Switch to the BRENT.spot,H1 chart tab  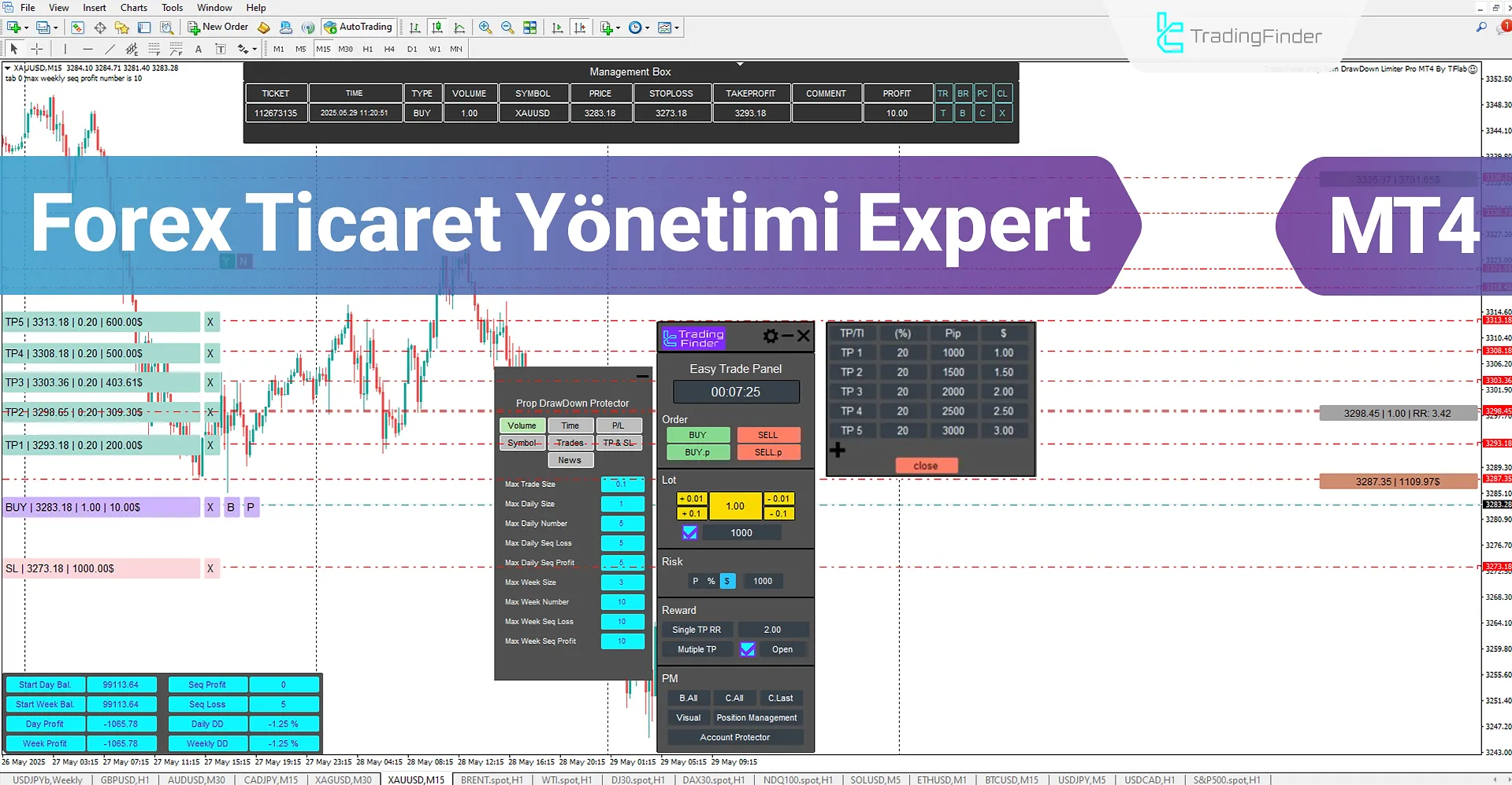tap(491, 779)
